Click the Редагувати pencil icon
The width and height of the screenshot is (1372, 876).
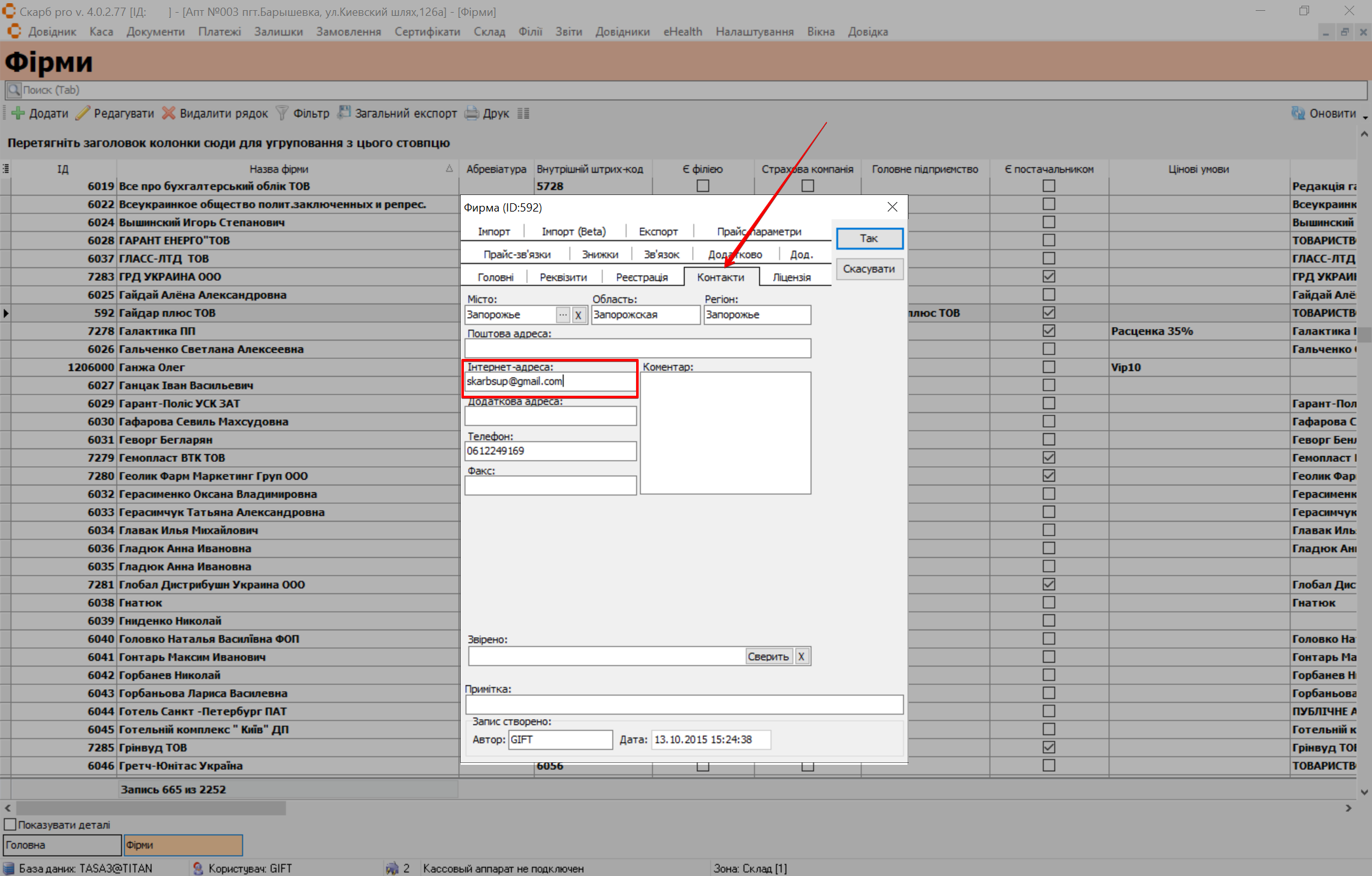pos(83,114)
